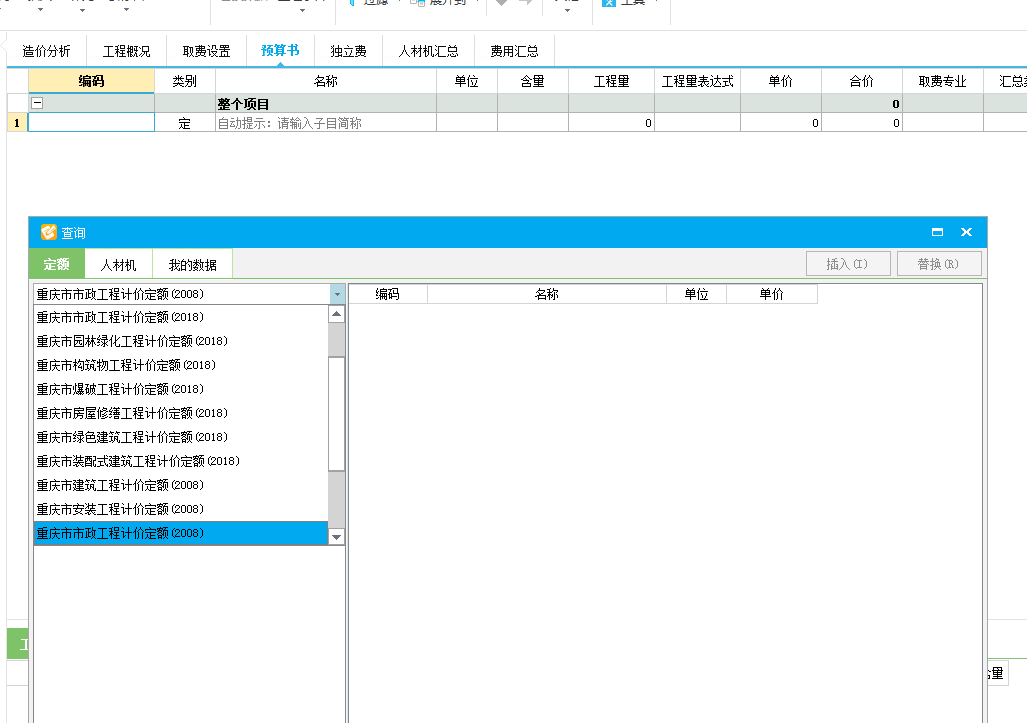Screen dimensions: 1027x723
Task: Pick 重庆市构筑物工程计价定额(2018)
Action: (181, 365)
